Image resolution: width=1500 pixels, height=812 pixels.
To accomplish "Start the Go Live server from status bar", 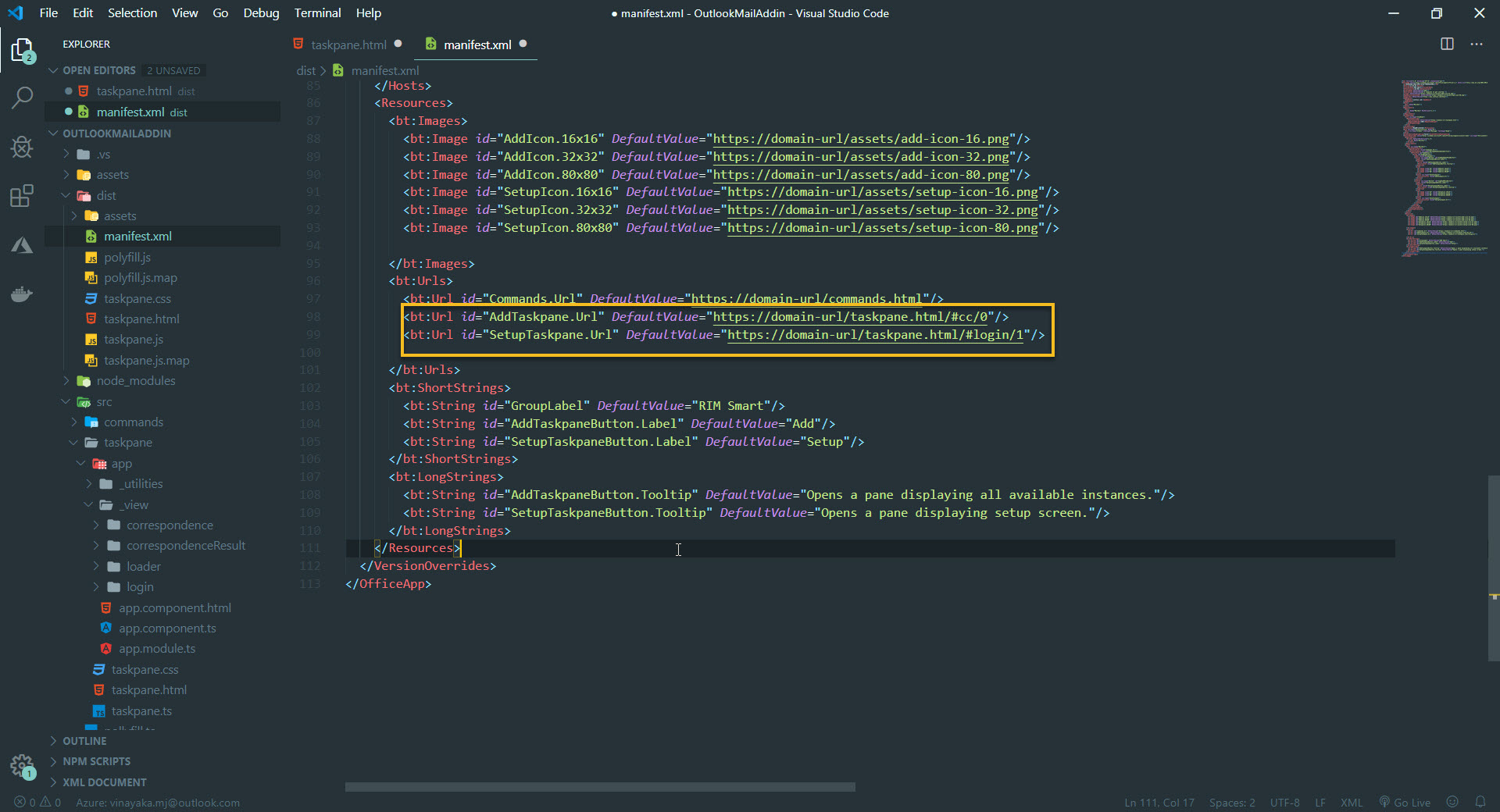I will (1404, 802).
